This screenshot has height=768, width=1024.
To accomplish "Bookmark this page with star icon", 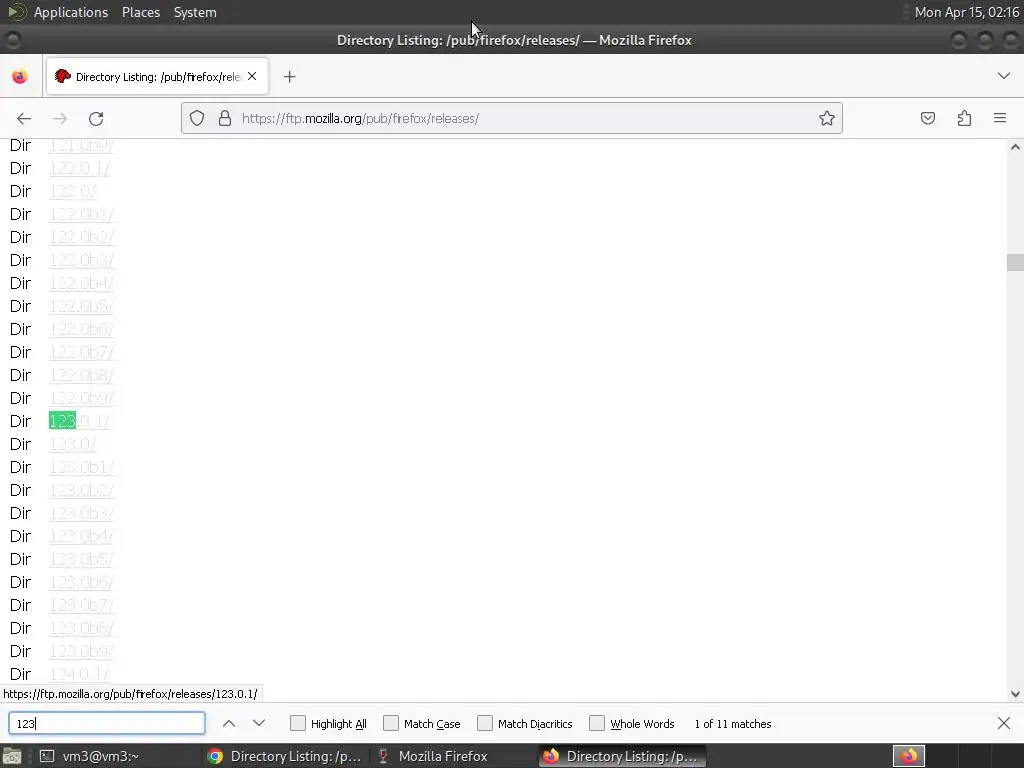I will tap(827, 118).
